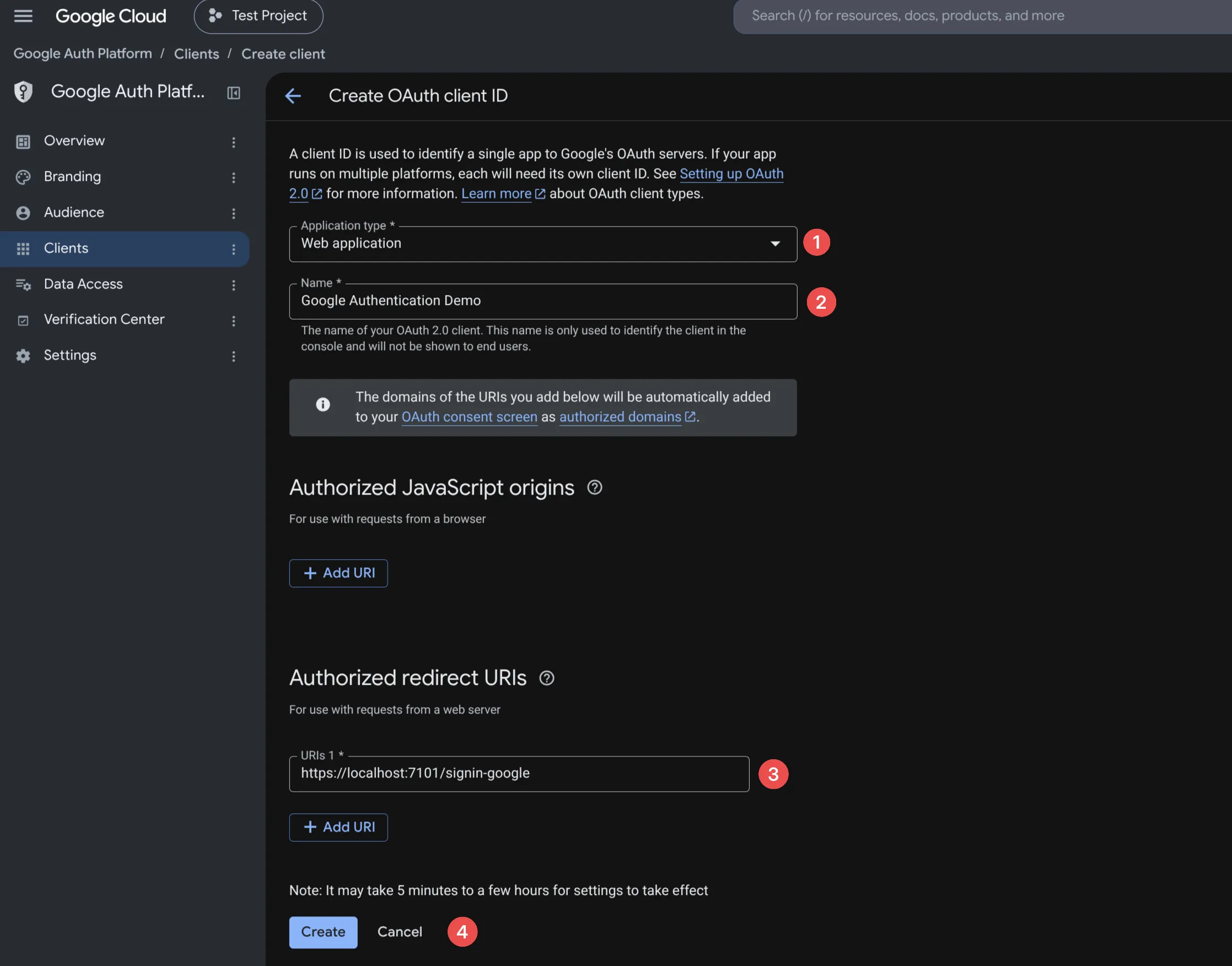The height and width of the screenshot is (966, 1232).
Task: Go to Google Auth Platform breadcrumb
Action: (x=83, y=53)
